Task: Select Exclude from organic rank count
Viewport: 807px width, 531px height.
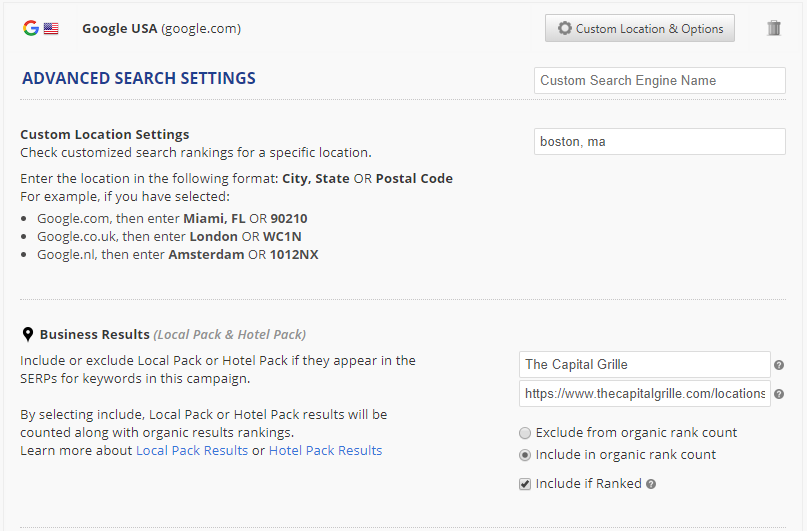Action: point(525,433)
